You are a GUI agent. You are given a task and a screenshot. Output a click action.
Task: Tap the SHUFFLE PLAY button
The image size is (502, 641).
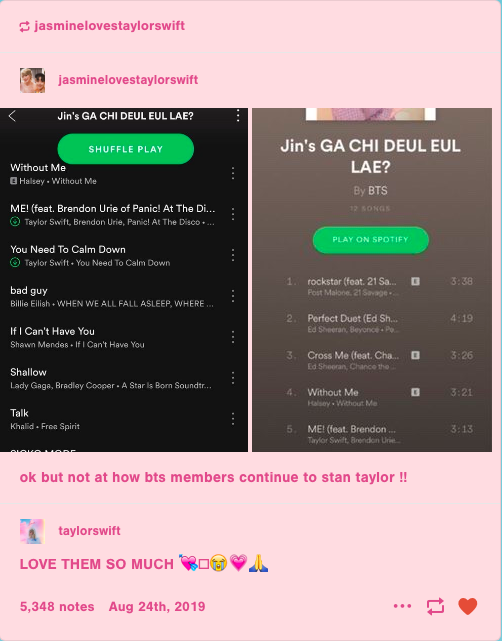126,149
